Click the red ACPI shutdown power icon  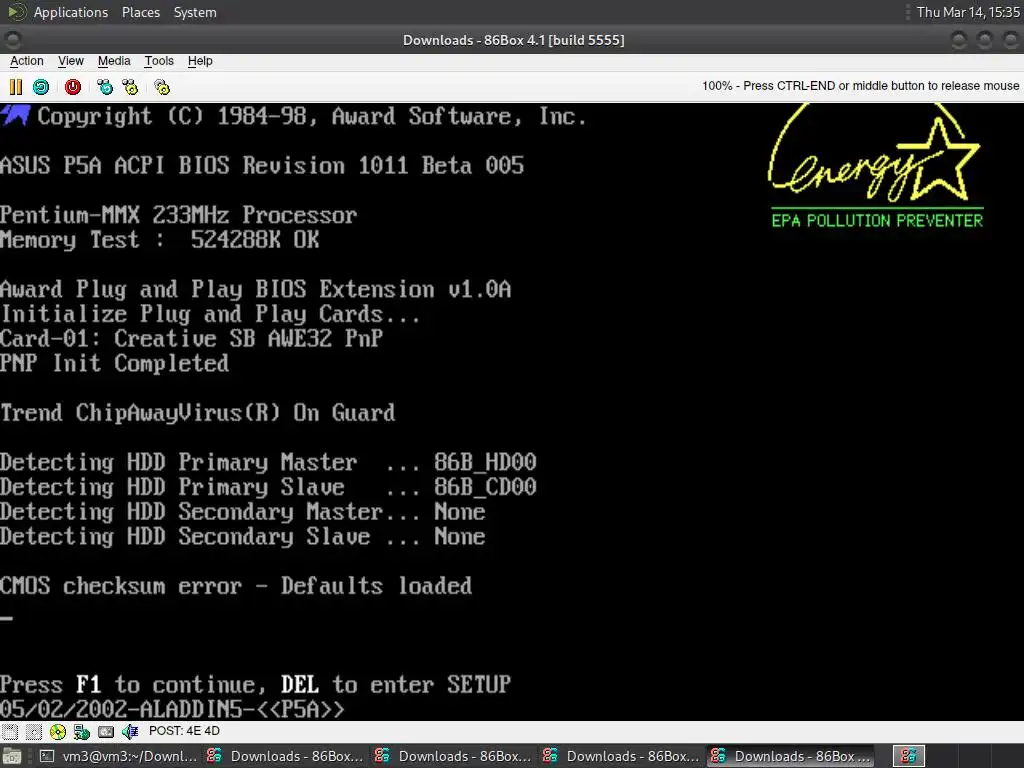coord(72,87)
